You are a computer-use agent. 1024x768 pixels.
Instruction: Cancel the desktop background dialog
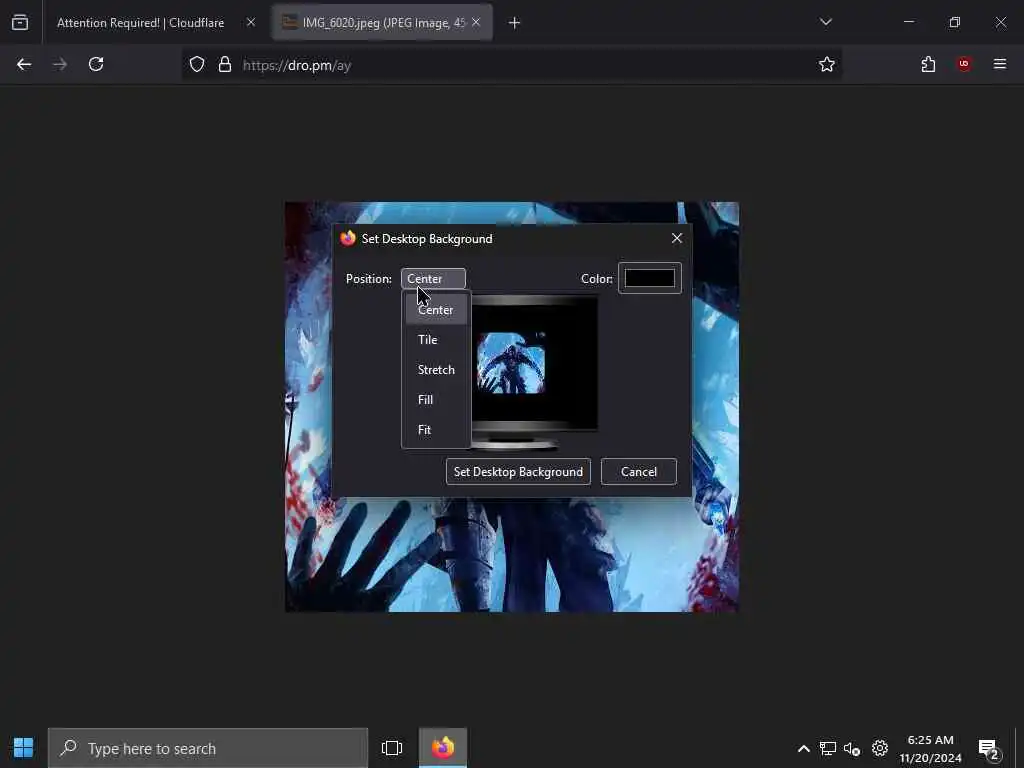[639, 472]
